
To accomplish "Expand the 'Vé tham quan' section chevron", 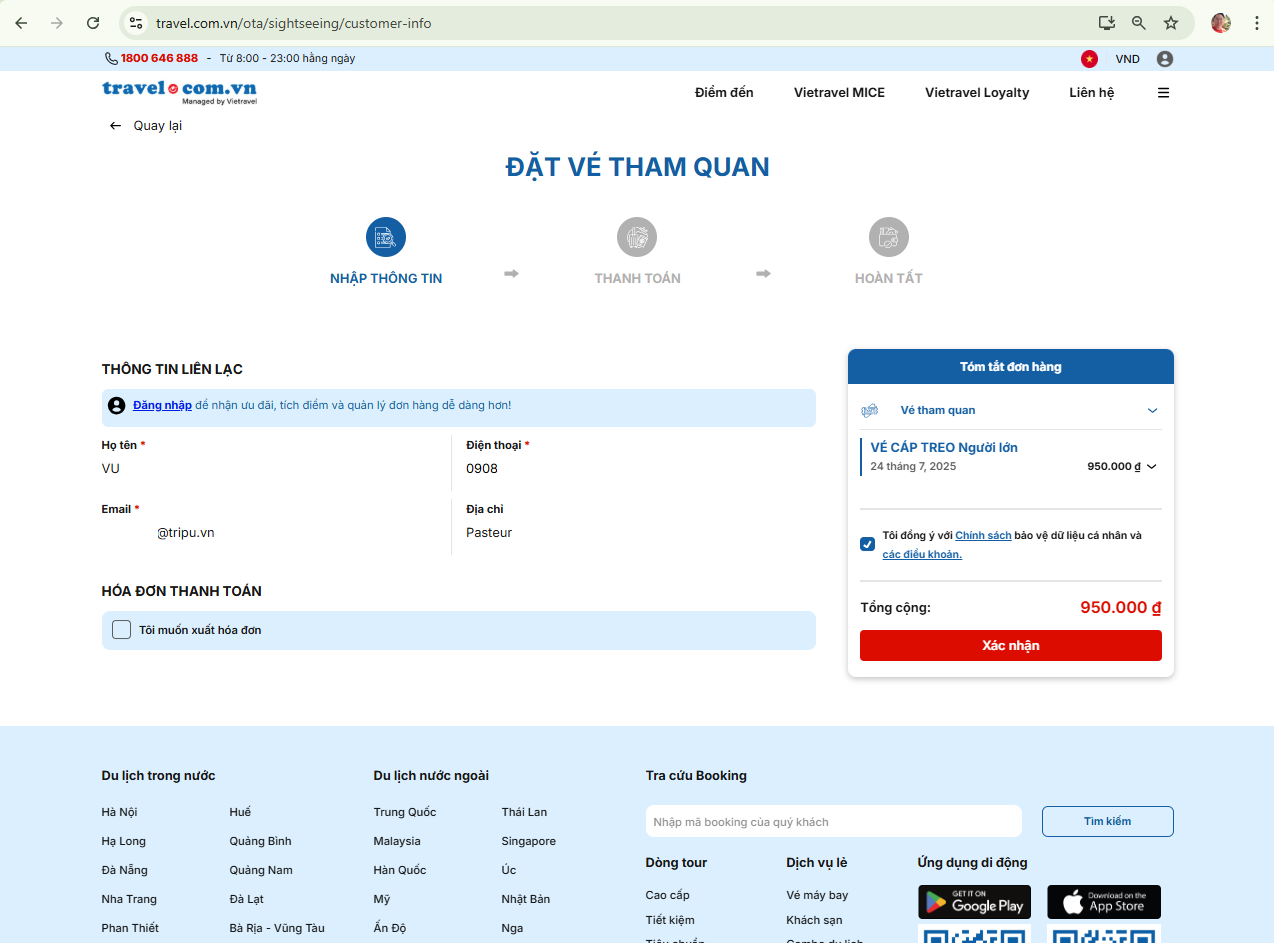I will [x=1152, y=411].
